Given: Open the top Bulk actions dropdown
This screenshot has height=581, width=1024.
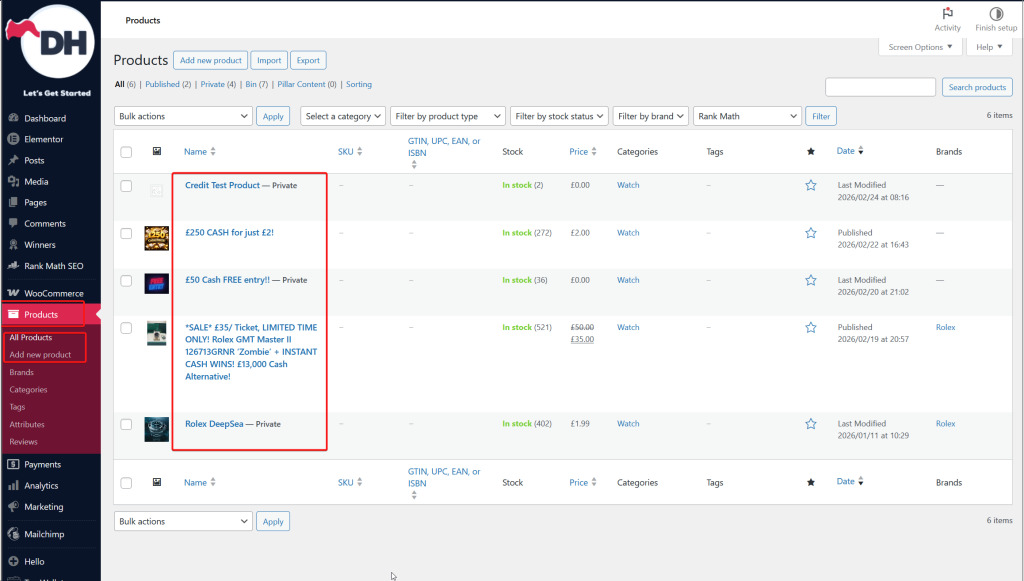Looking at the screenshot, I should [183, 116].
